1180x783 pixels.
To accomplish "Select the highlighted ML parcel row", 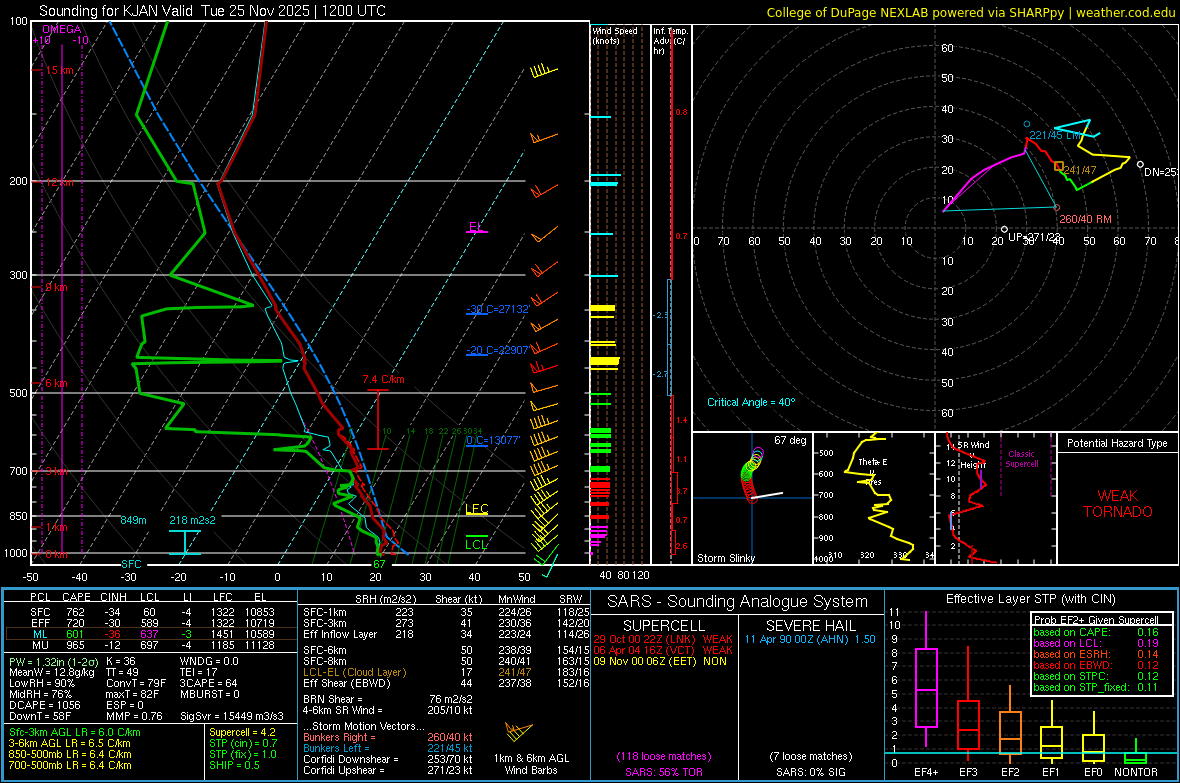I will [149, 634].
